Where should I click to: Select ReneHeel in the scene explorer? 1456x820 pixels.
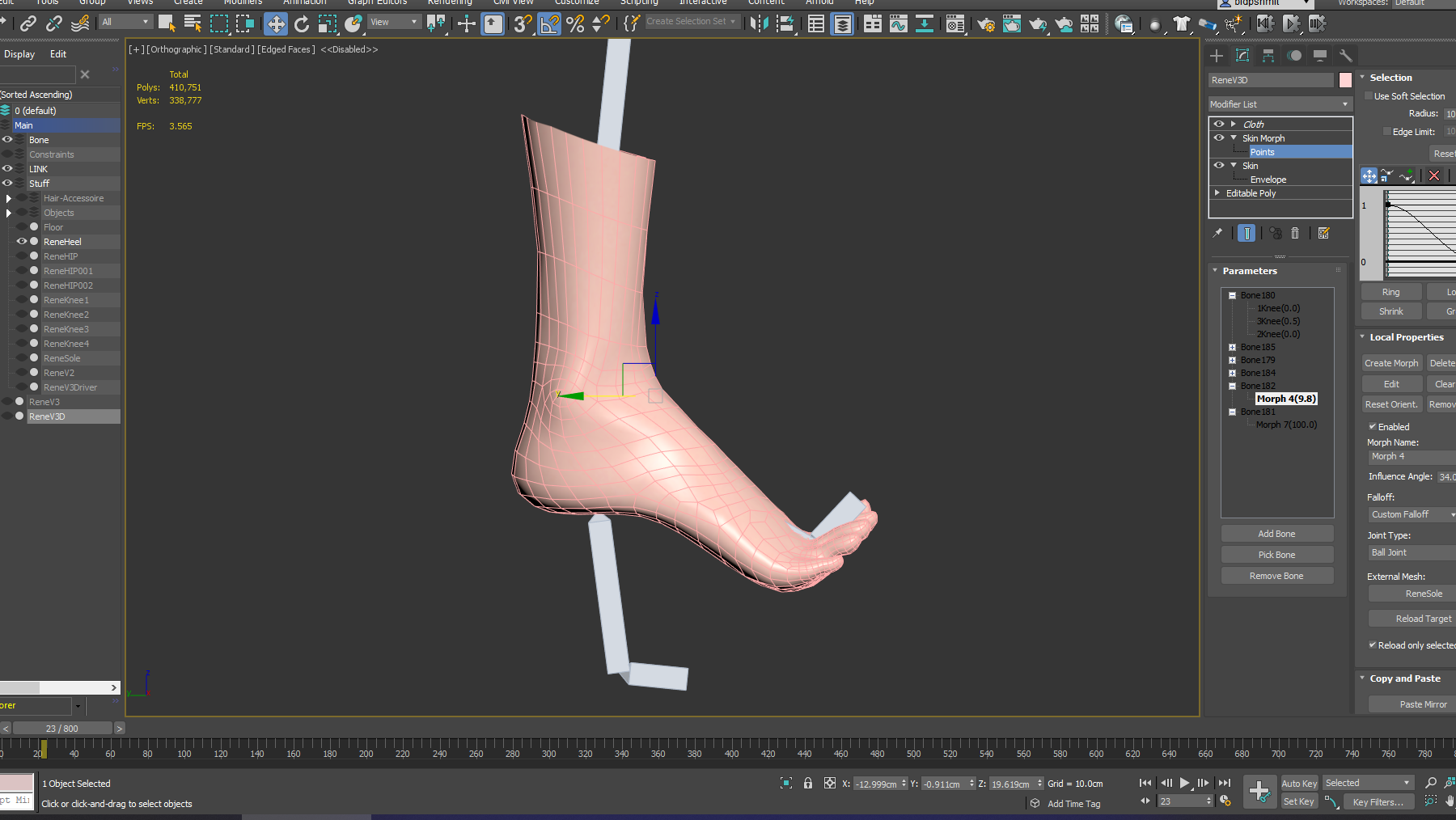(x=62, y=241)
